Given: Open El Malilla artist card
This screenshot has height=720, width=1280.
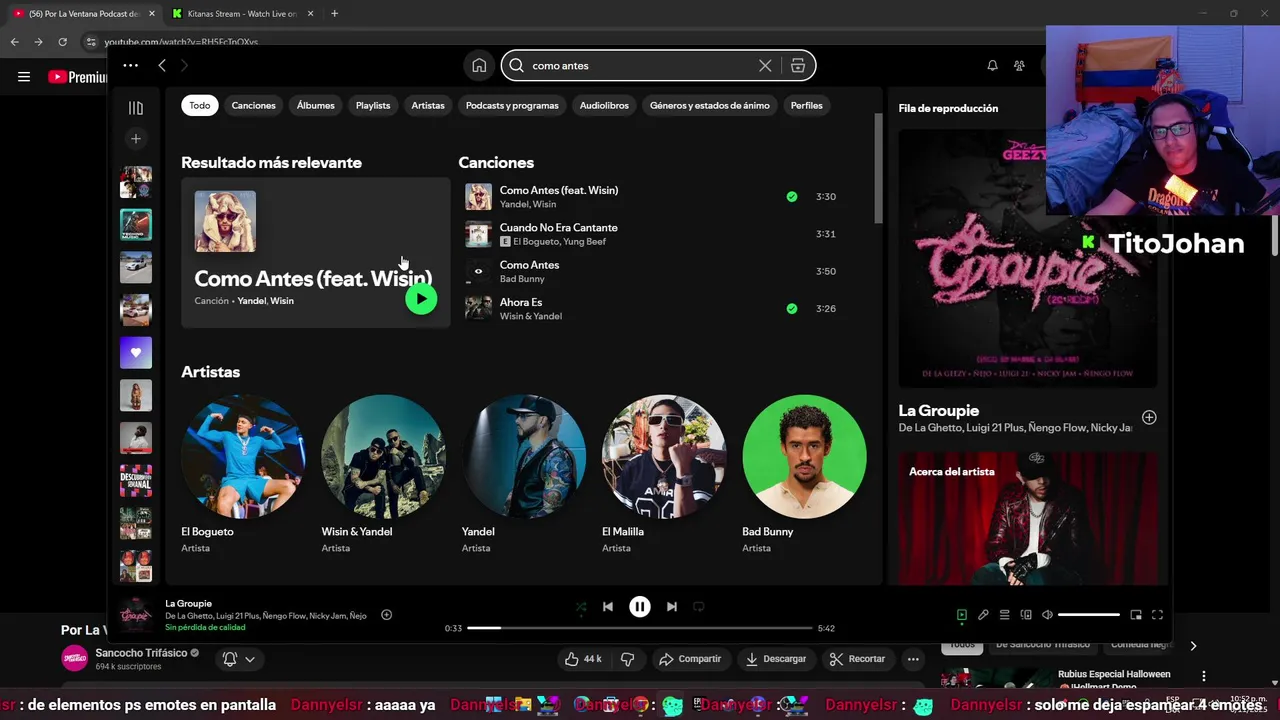Looking at the screenshot, I should click(x=664, y=474).
